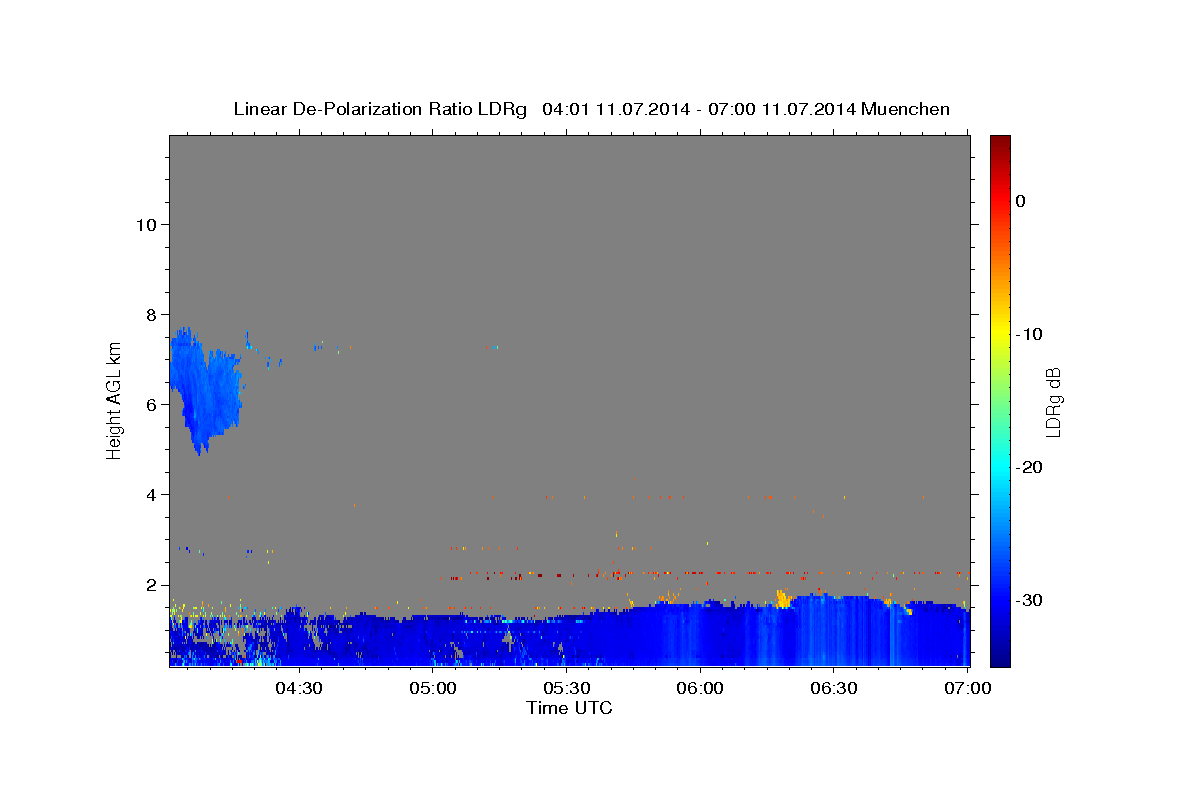This screenshot has width=1200, height=800.
Task: Click the colorbar tick label 0
Action: [1020, 201]
